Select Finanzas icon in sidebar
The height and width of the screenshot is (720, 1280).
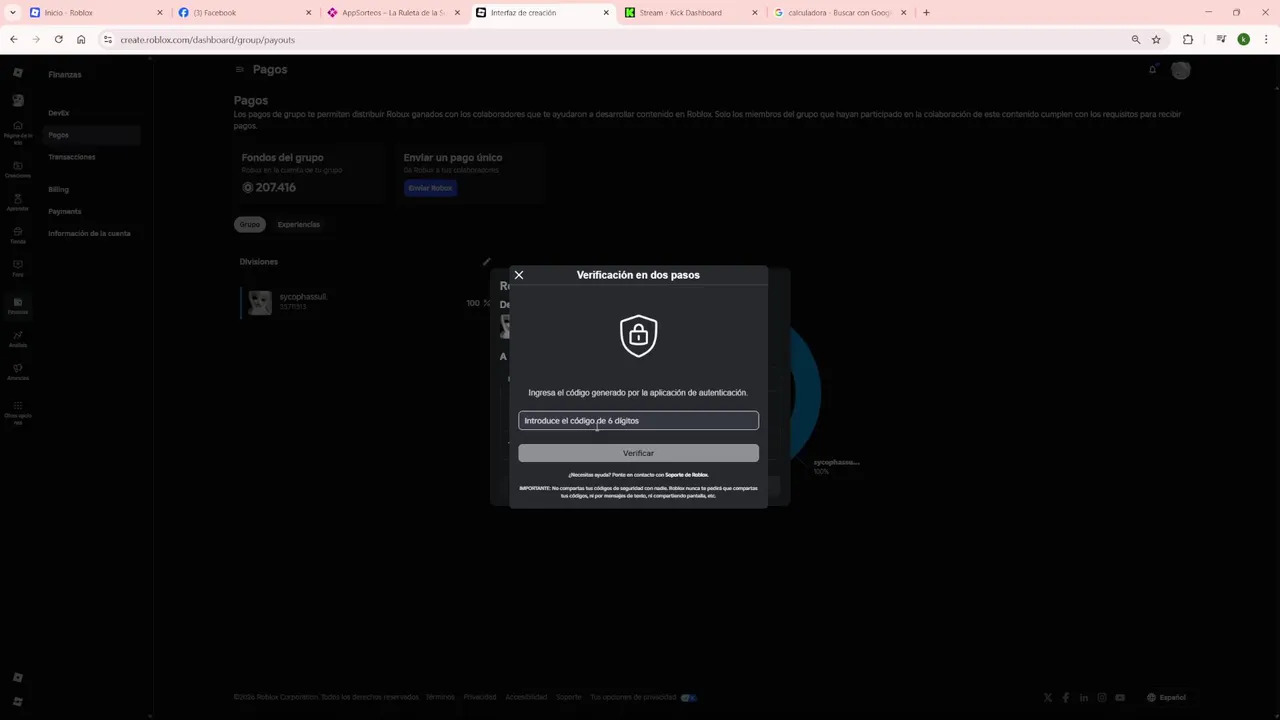click(x=17, y=306)
